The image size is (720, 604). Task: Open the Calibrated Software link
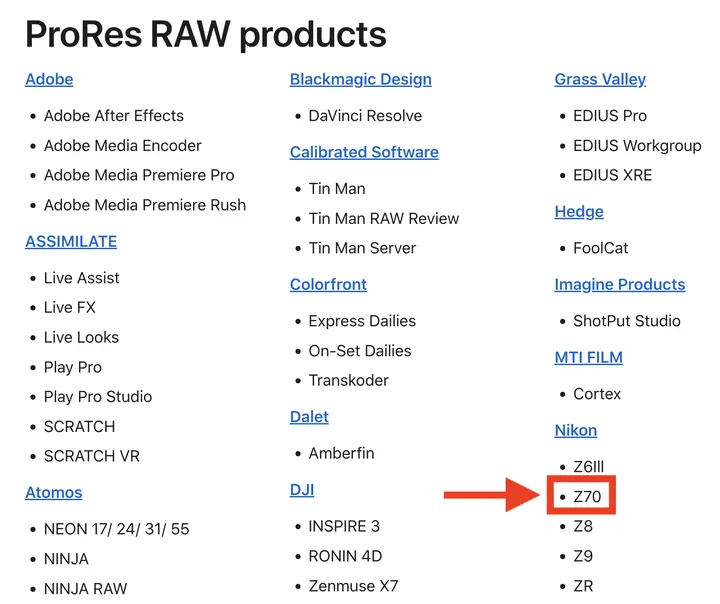point(364,152)
